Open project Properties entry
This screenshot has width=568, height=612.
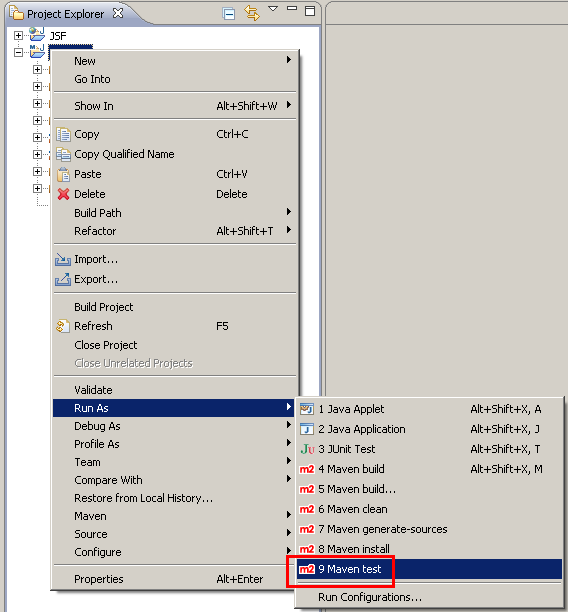[175, 579]
